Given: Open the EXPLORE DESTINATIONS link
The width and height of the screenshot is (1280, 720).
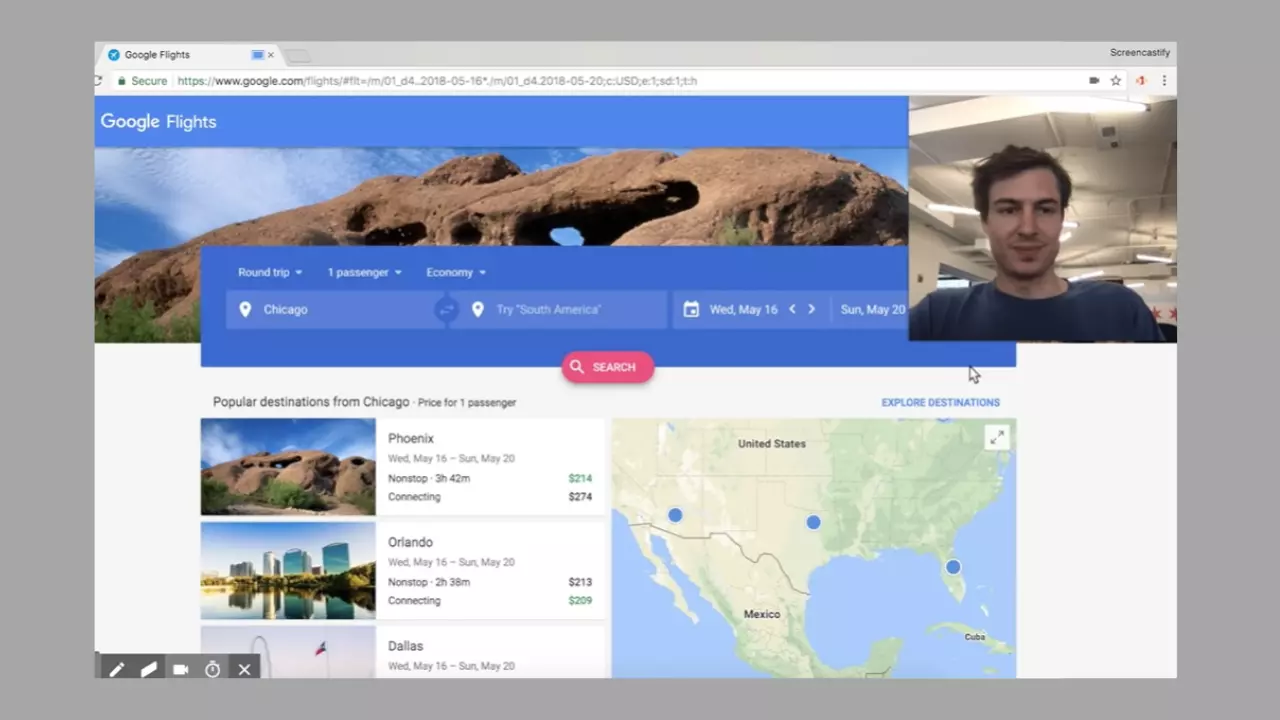Looking at the screenshot, I should (940, 403).
